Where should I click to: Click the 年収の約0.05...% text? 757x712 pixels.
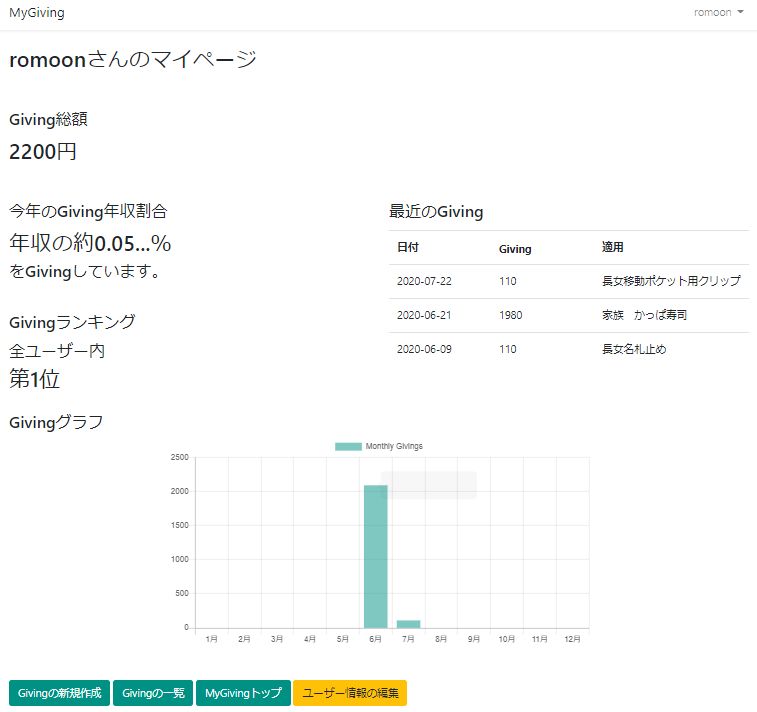90,243
